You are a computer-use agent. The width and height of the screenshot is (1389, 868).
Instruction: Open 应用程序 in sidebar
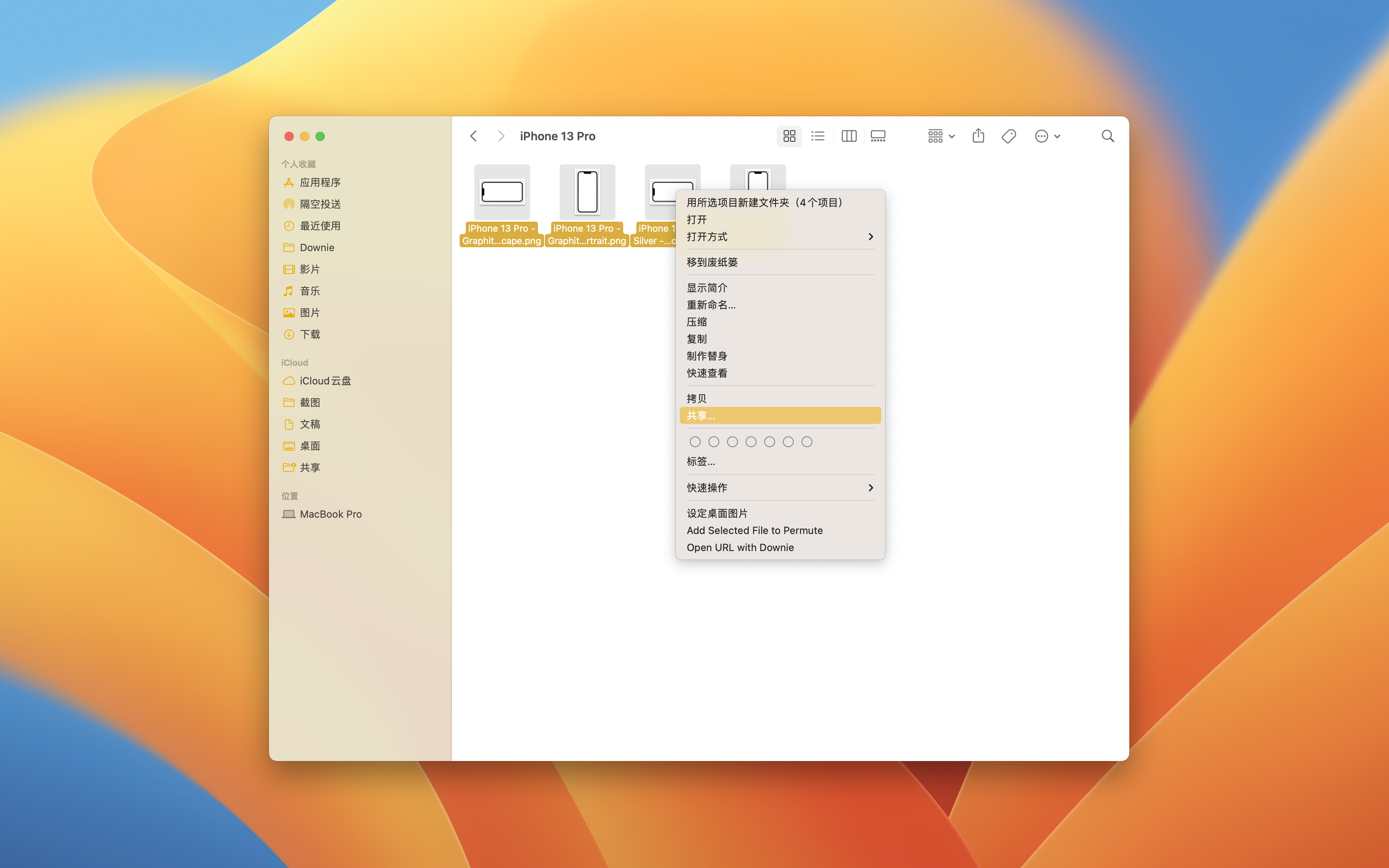[x=360, y=183]
